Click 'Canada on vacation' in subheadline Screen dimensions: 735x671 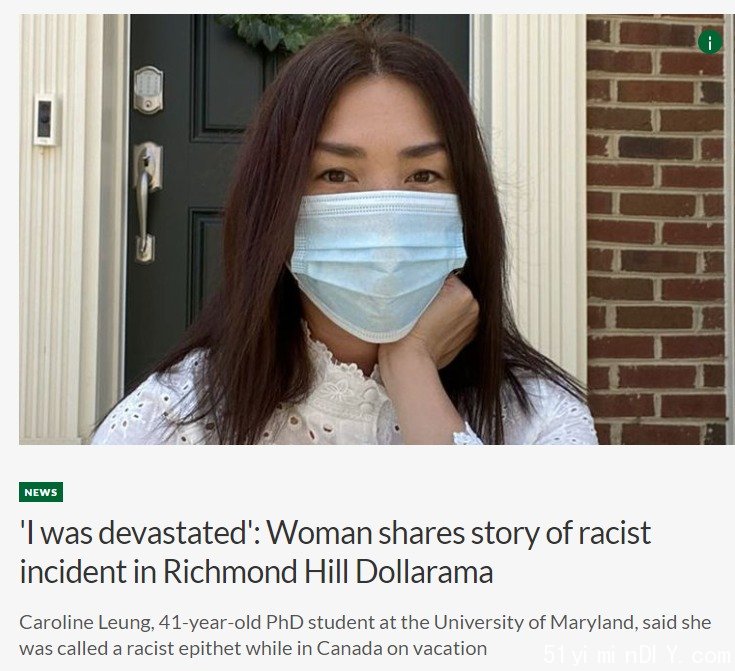[402, 649]
